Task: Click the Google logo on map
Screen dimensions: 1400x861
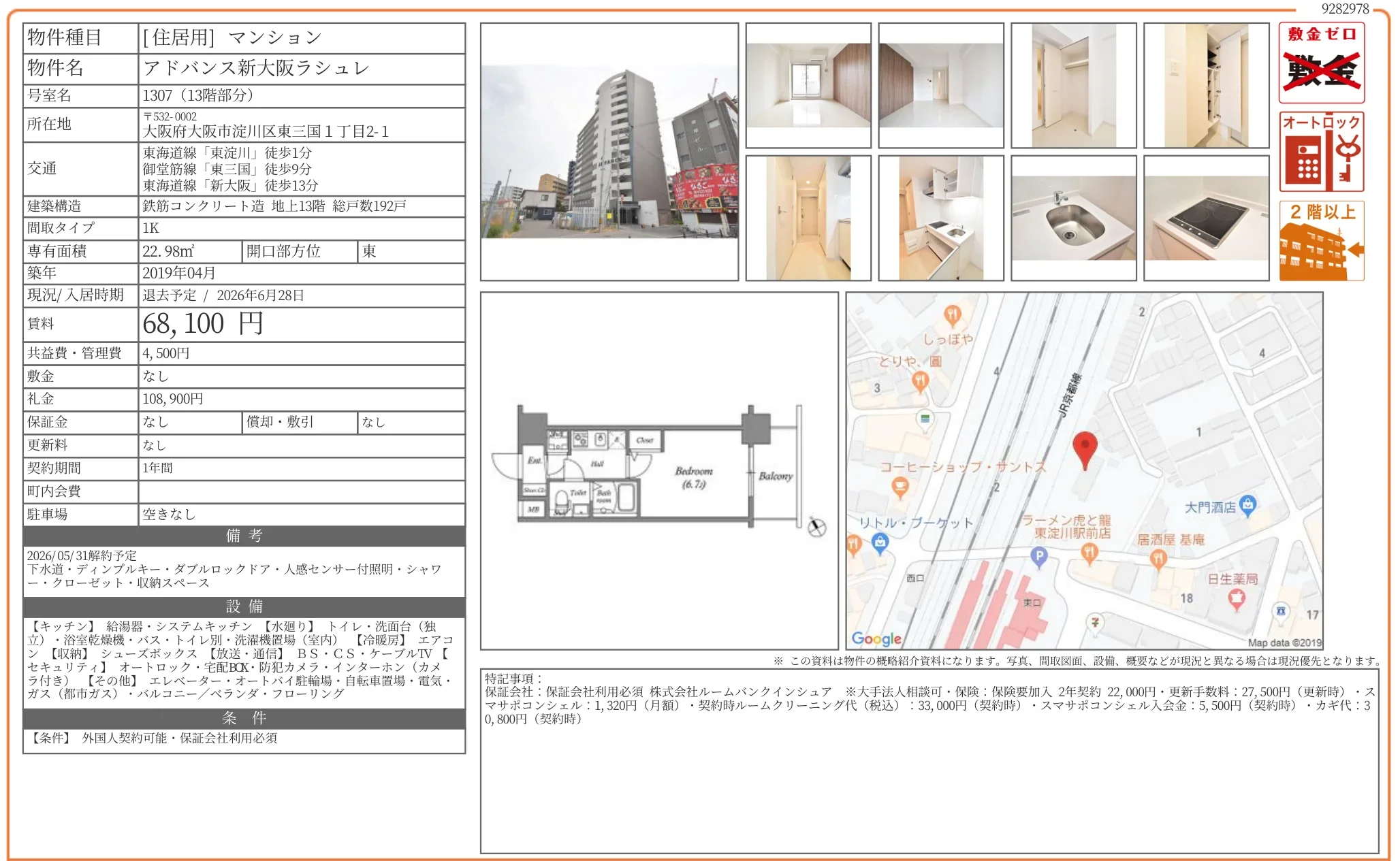Action: [x=876, y=638]
